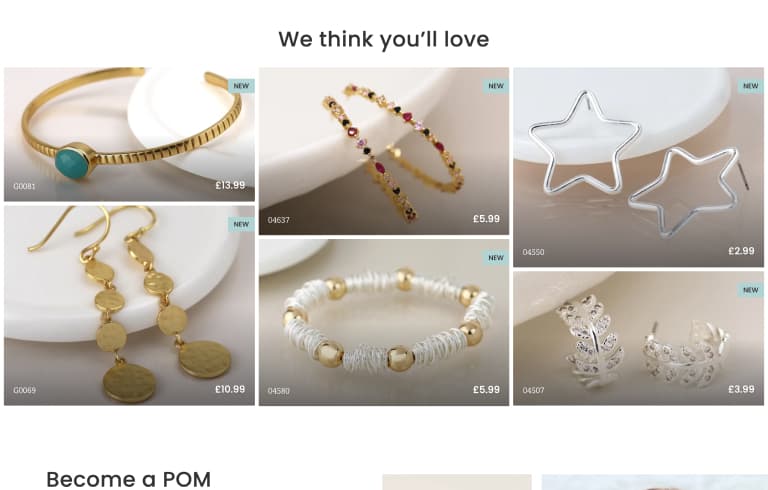The height and width of the screenshot is (490, 768).
Task: Open the gold disc drop earrings G0069
Action: (x=129, y=305)
